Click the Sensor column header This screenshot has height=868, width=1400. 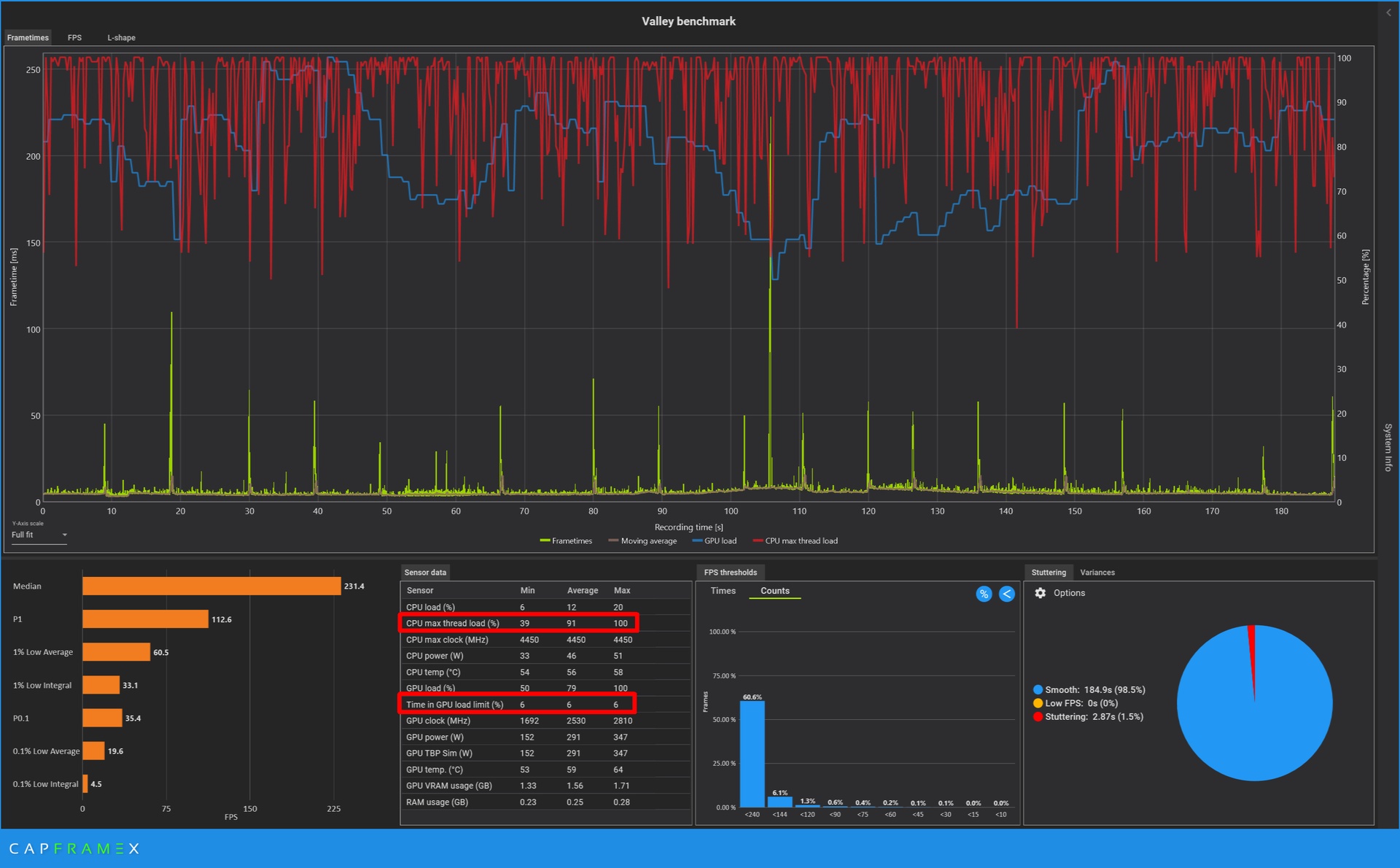[419, 590]
